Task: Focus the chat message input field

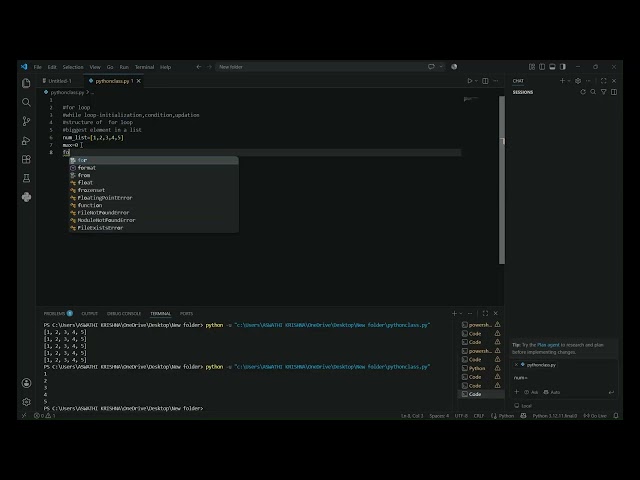Action: [563, 378]
